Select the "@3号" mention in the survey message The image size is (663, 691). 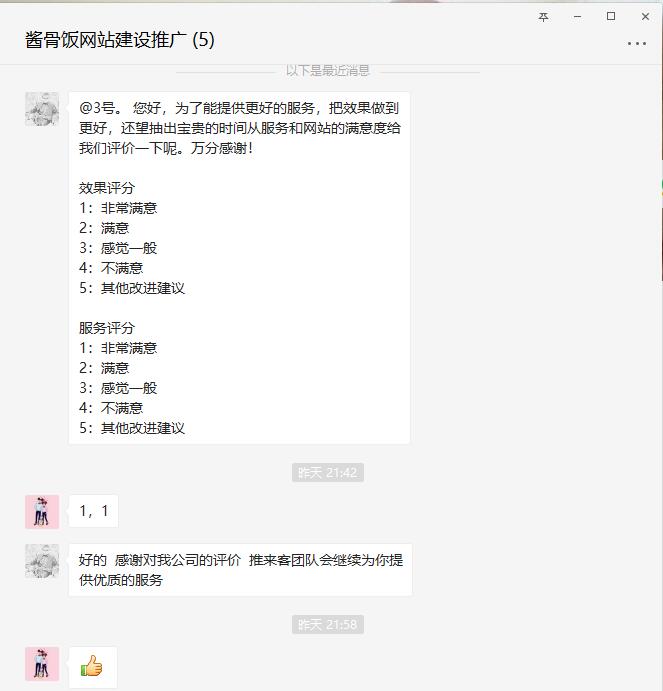[97, 108]
